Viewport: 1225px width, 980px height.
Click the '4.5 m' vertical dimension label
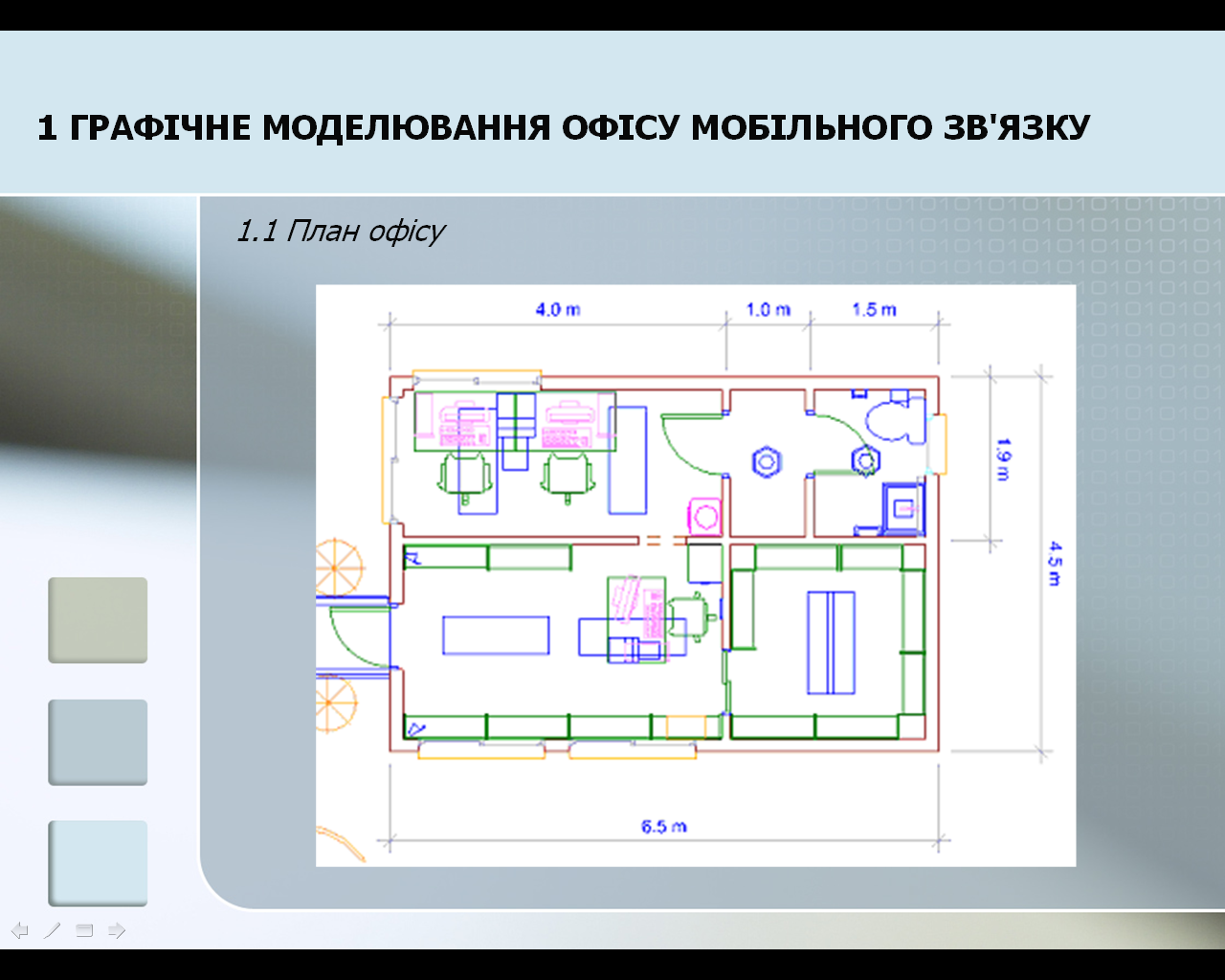[1055, 564]
